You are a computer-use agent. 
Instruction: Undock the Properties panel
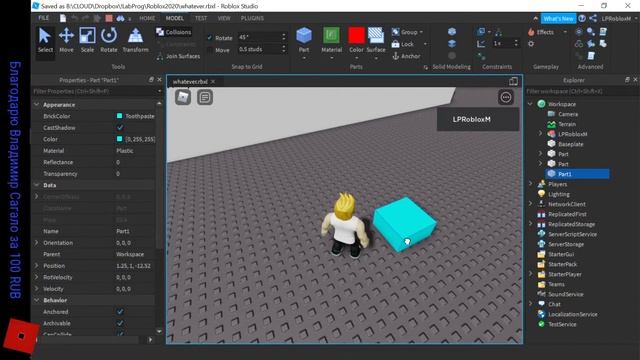(x=151, y=80)
